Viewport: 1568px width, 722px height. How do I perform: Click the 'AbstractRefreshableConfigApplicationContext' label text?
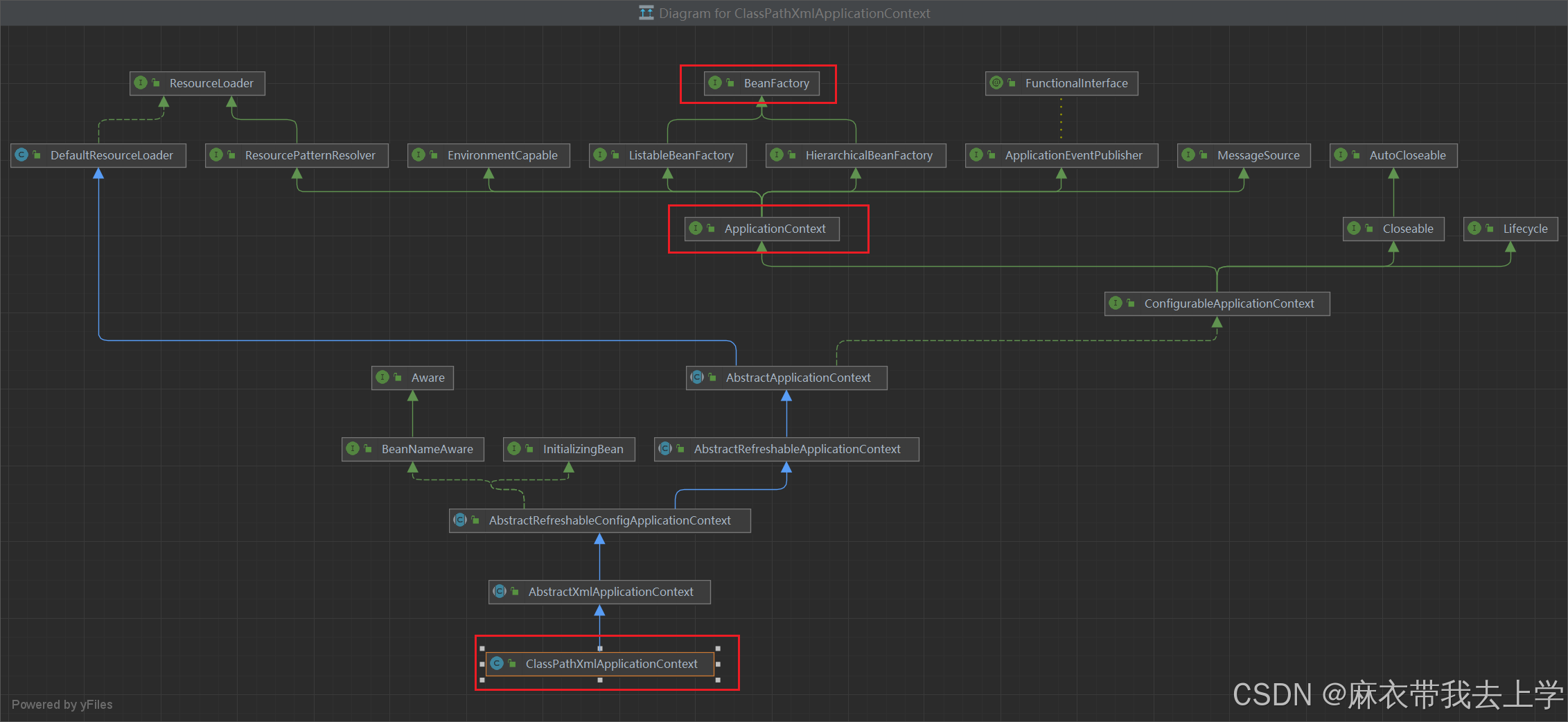point(610,520)
